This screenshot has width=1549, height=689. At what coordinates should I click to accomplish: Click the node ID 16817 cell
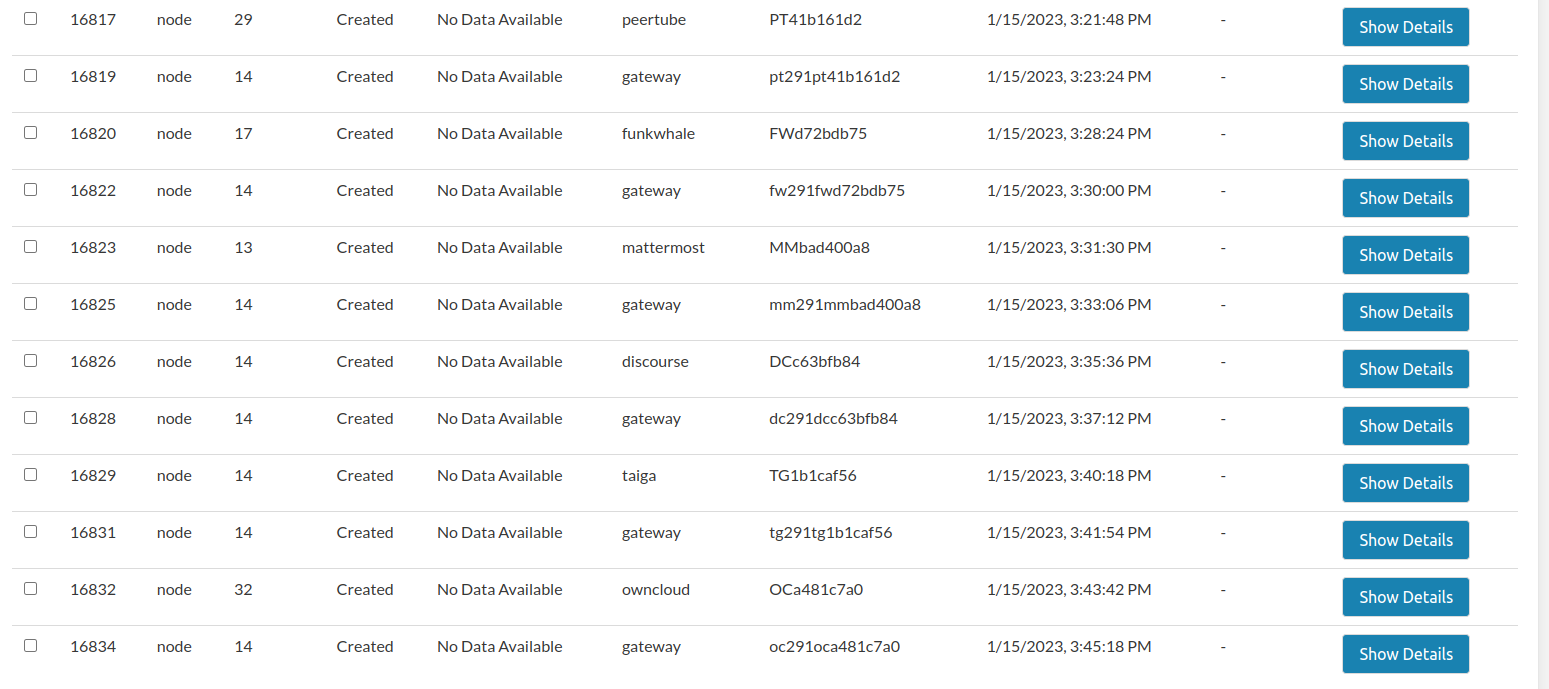pos(93,18)
